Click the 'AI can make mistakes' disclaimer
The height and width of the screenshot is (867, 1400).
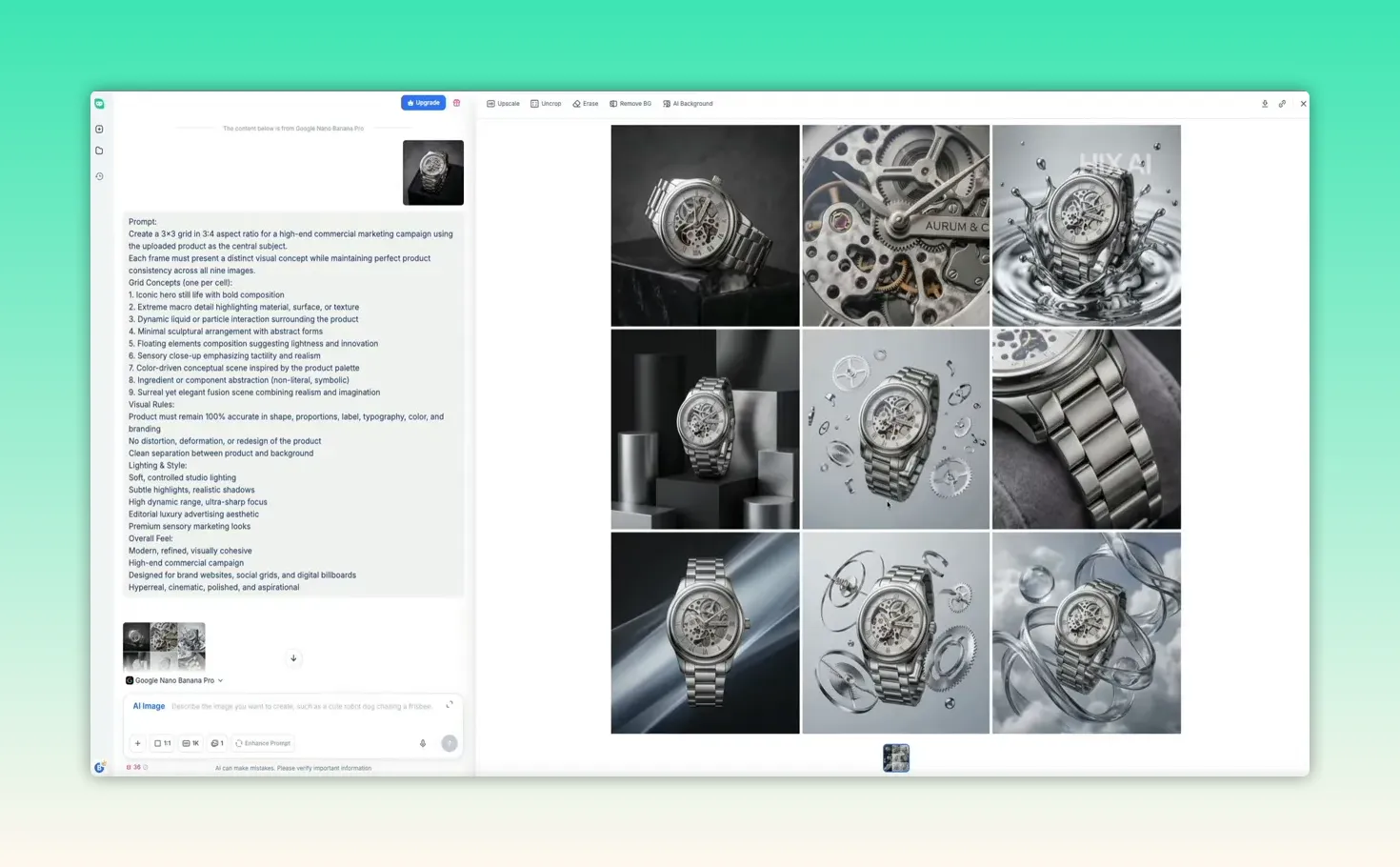click(293, 768)
